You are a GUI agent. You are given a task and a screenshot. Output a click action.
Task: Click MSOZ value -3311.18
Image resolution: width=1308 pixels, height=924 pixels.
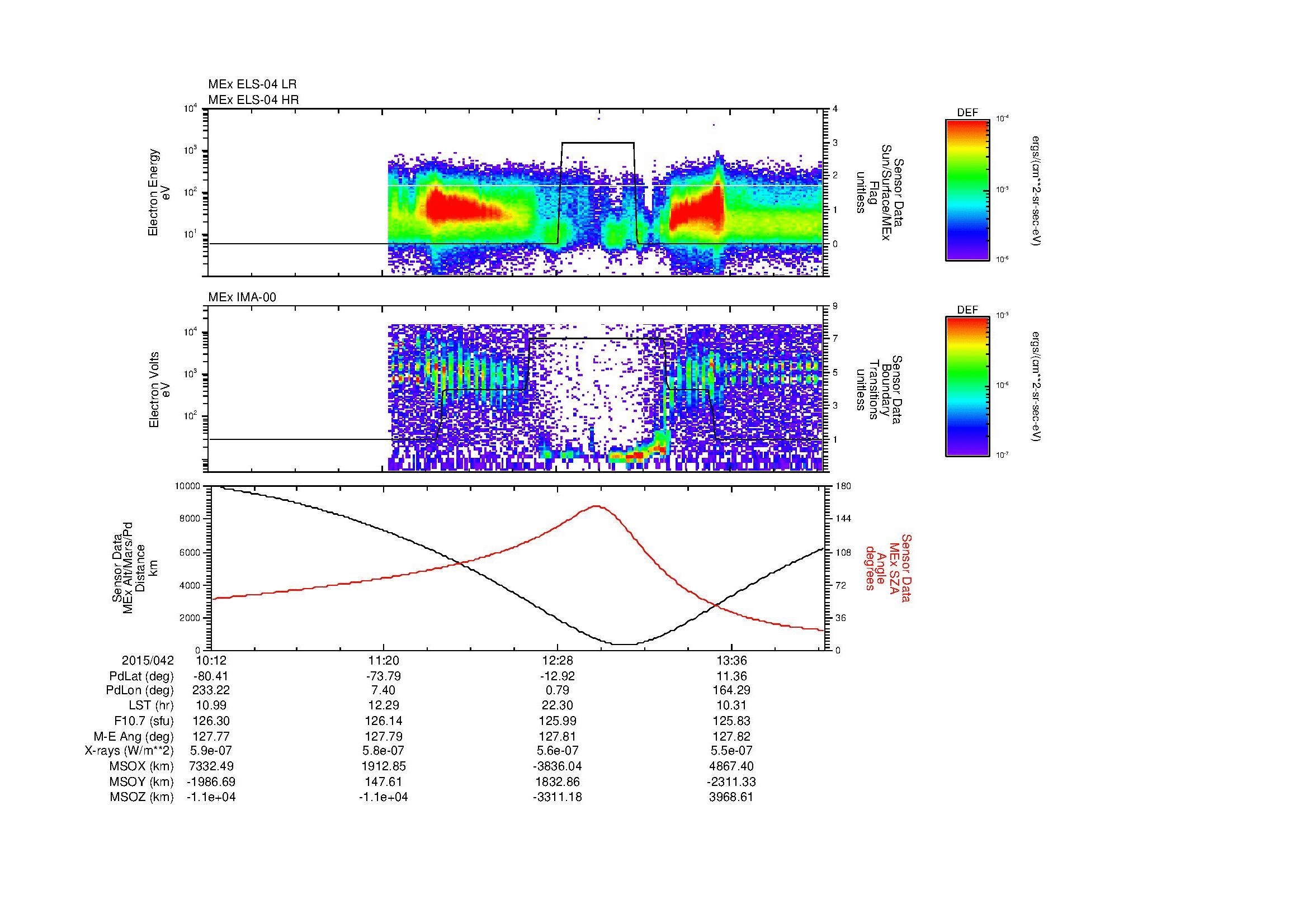pyautogui.click(x=557, y=798)
